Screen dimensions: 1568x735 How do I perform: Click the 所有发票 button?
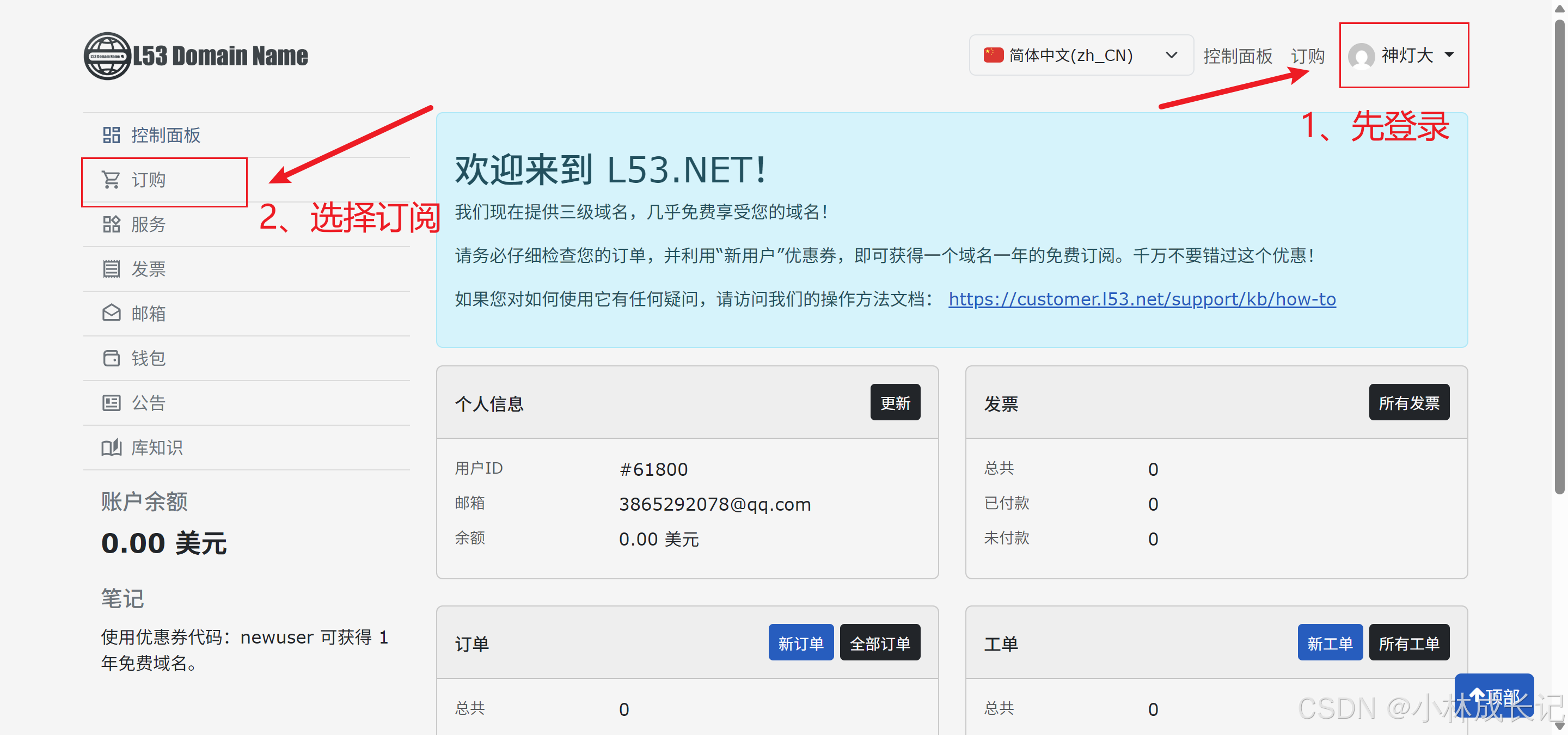click(1408, 403)
